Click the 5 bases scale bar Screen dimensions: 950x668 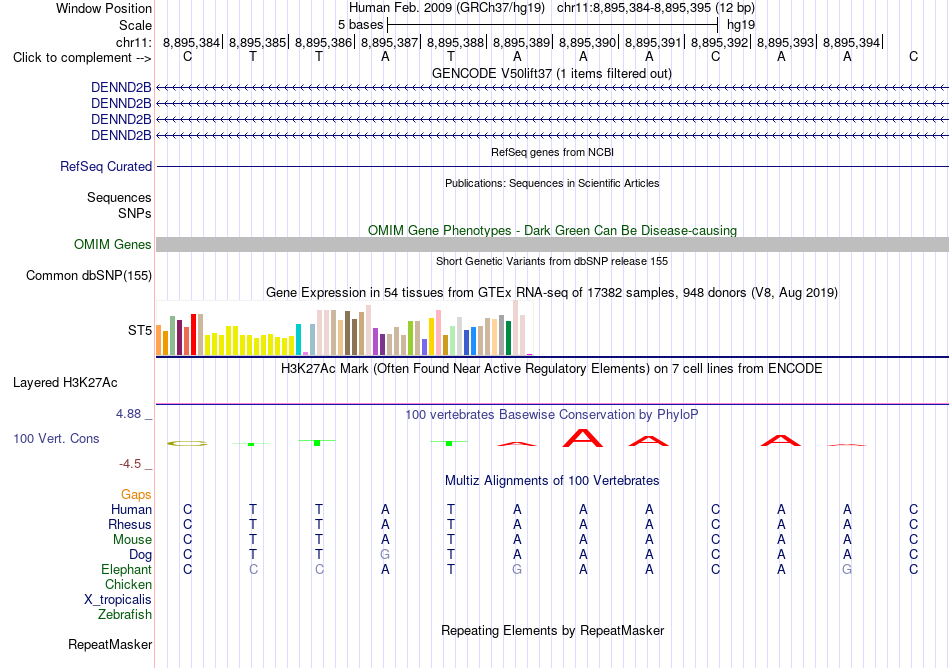coord(552,25)
